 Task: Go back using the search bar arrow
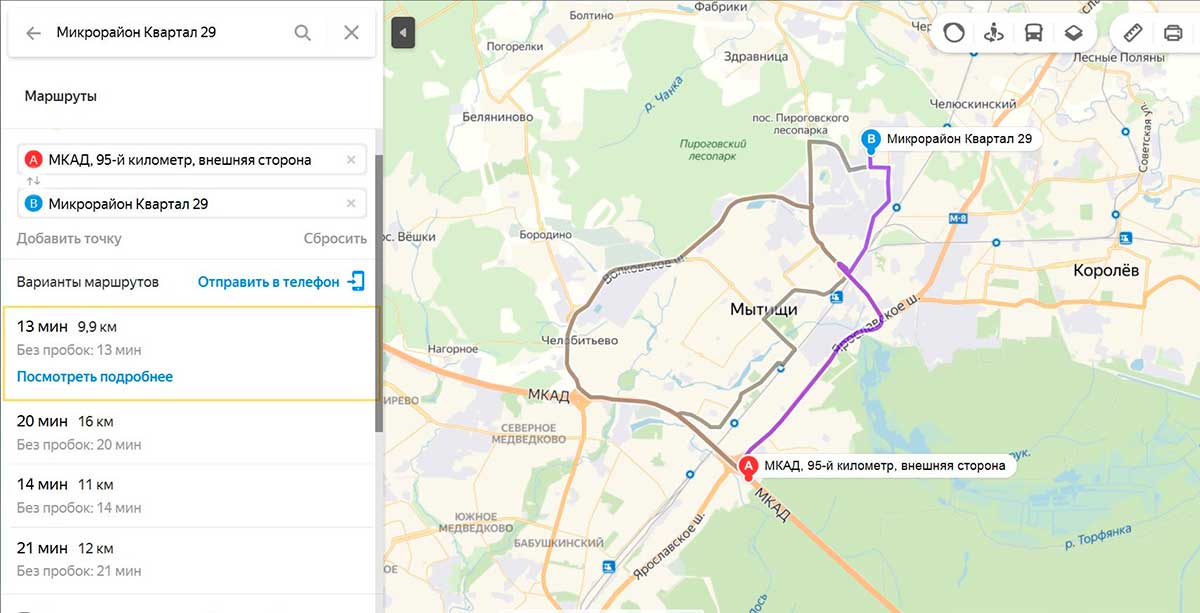pos(33,33)
